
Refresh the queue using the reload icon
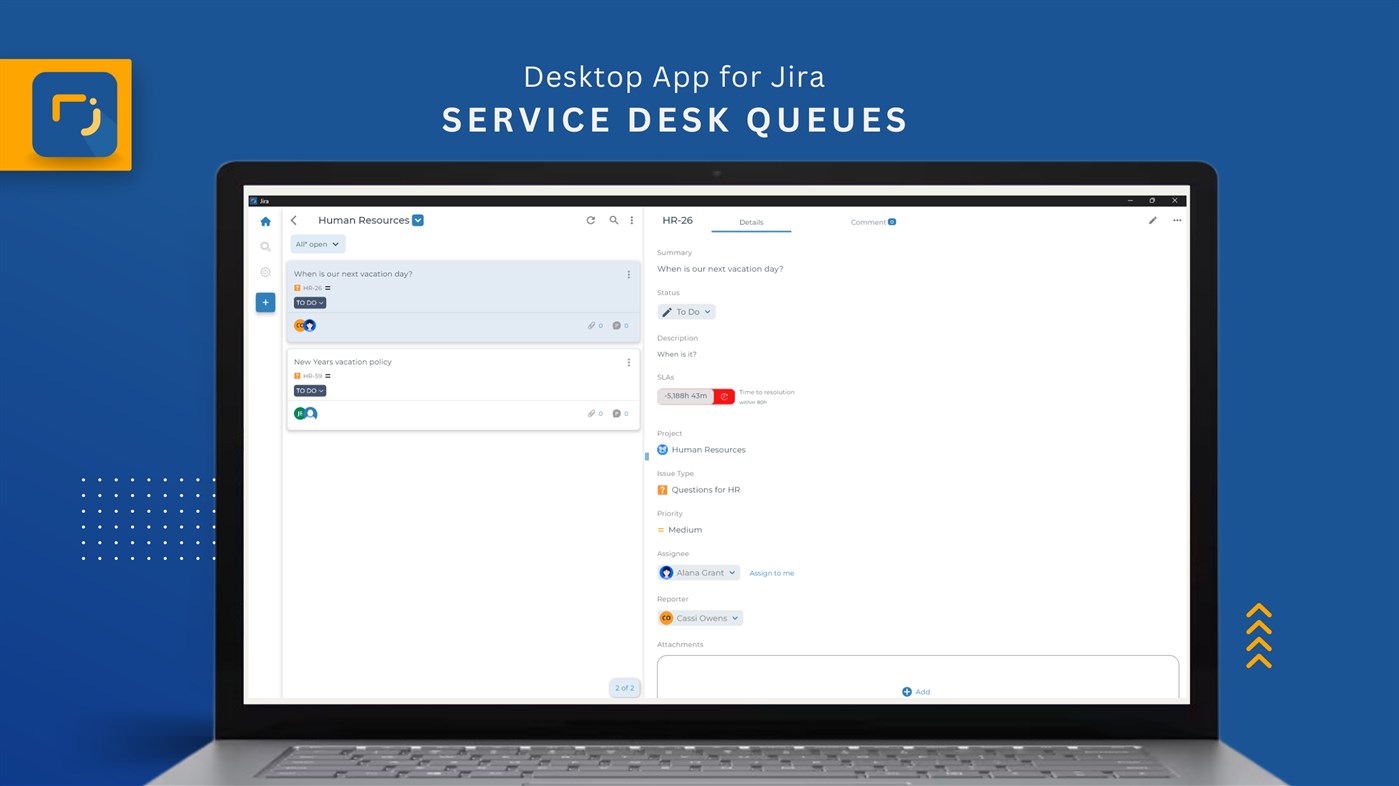click(x=590, y=219)
